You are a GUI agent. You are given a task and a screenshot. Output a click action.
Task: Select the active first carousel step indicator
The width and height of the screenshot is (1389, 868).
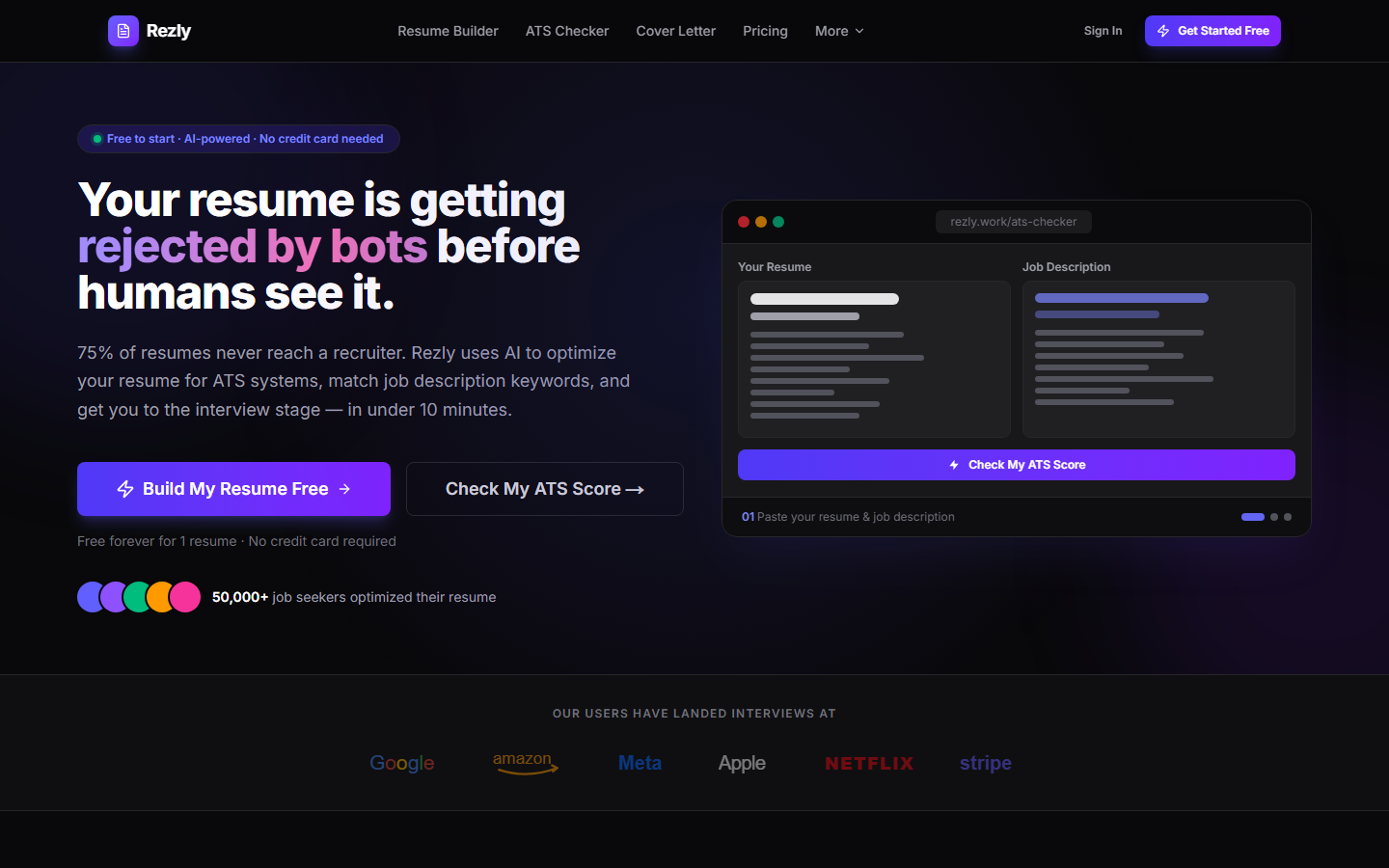click(x=1253, y=517)
